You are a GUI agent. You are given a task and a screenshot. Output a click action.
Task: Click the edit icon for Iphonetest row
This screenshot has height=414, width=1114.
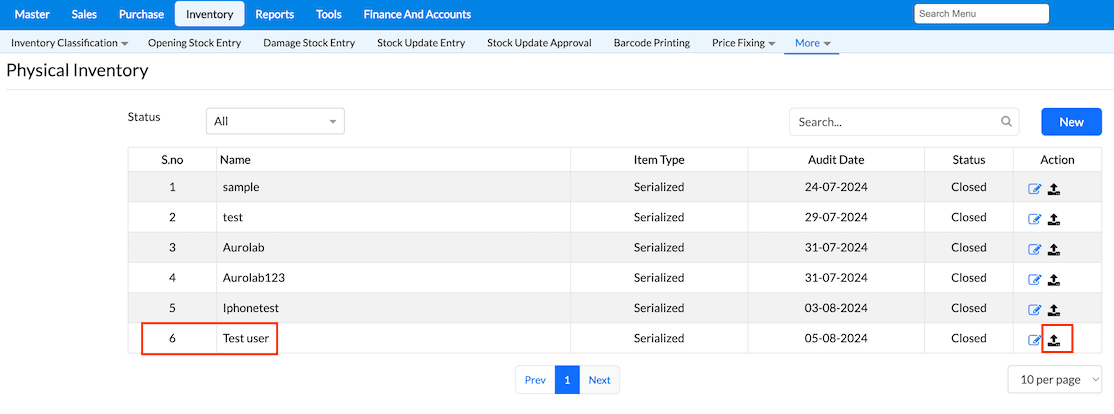(1035, 310)
